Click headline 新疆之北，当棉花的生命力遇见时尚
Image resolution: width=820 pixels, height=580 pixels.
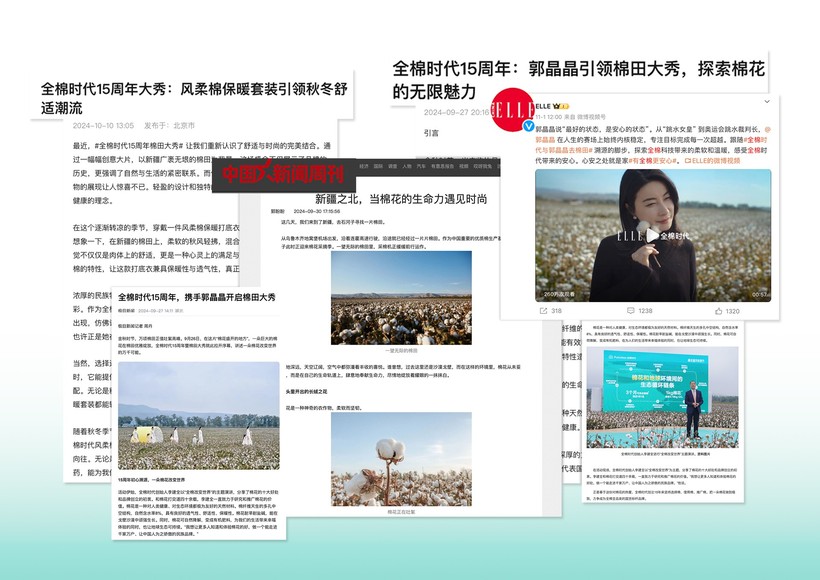pyautogui.click(x=401, y=199)
